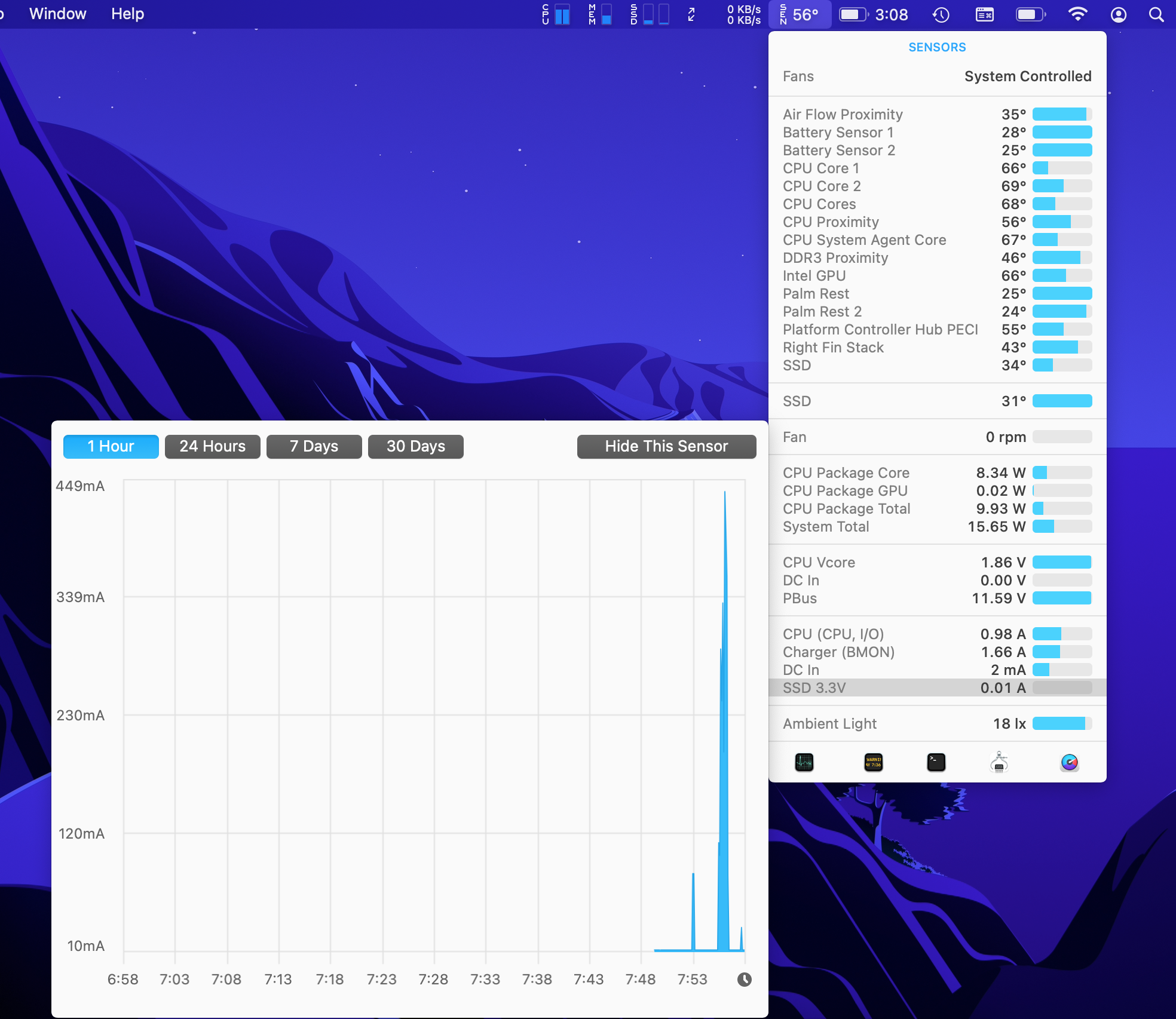Open the Help menu
Screen dimensions: 1176x1019
[x=127, y=14]
